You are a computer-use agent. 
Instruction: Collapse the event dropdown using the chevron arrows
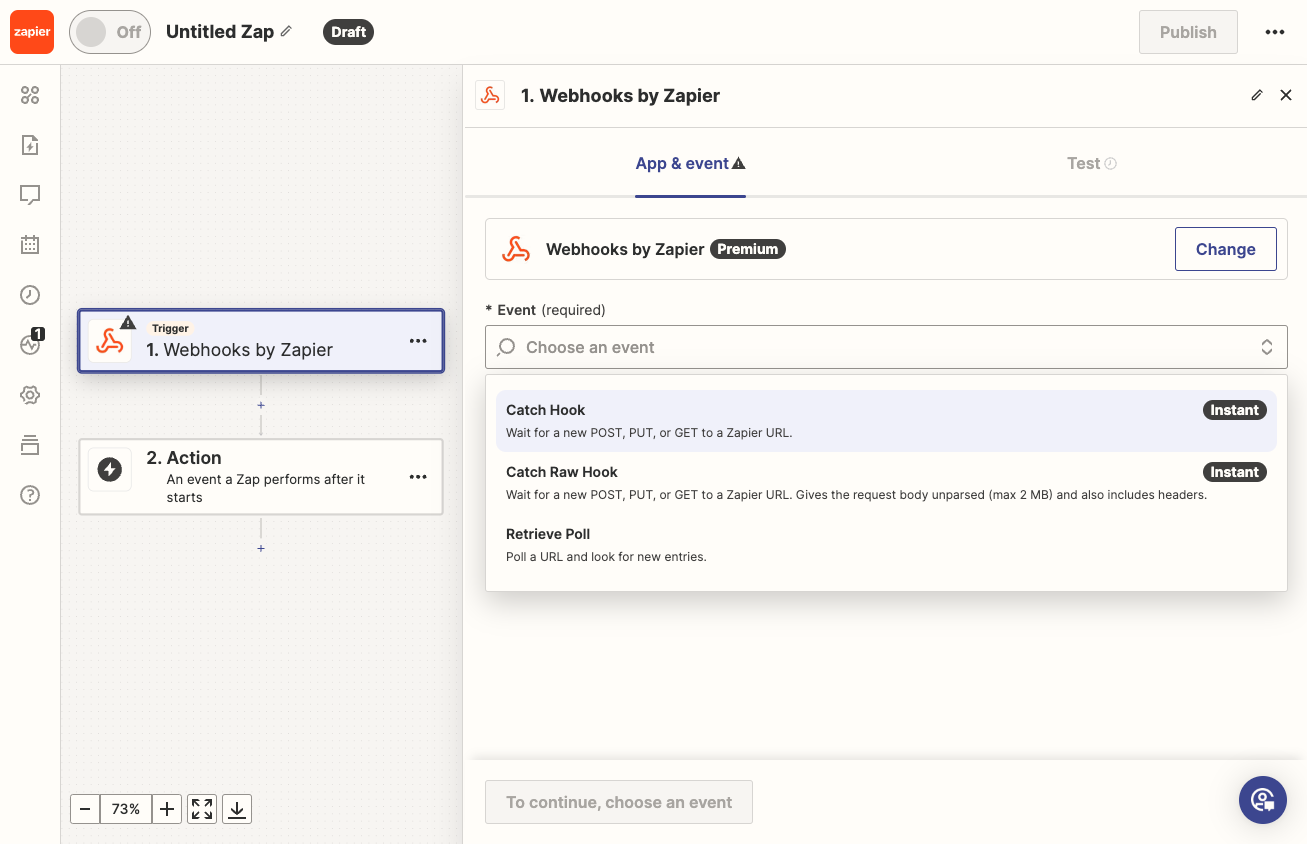1266,347
